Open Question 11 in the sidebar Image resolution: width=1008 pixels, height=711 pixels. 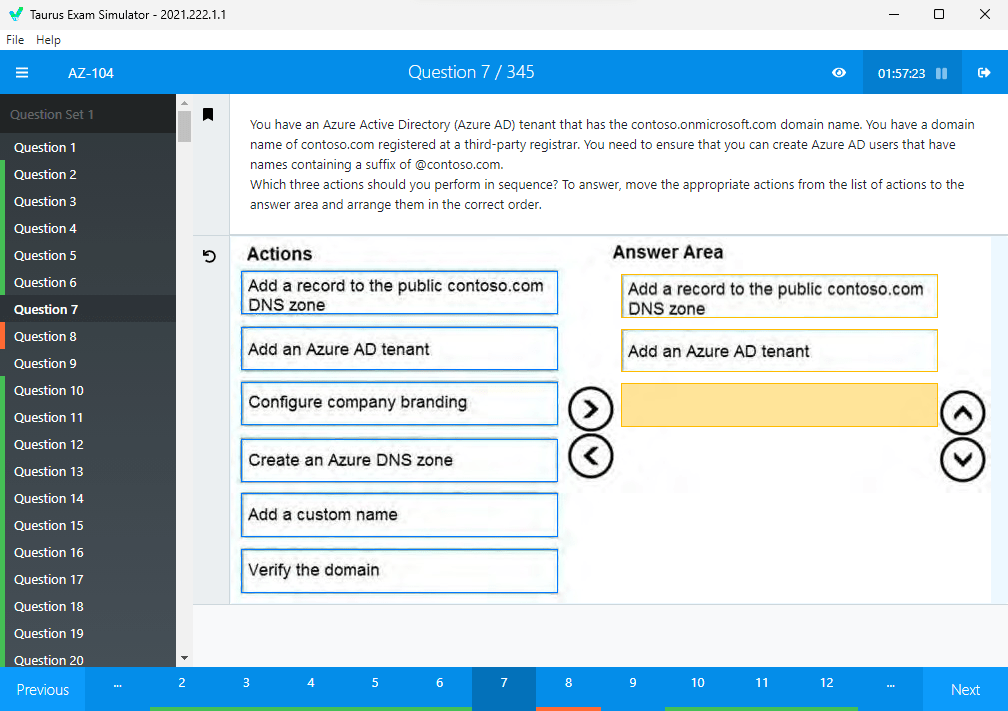[x=88, y=417]
